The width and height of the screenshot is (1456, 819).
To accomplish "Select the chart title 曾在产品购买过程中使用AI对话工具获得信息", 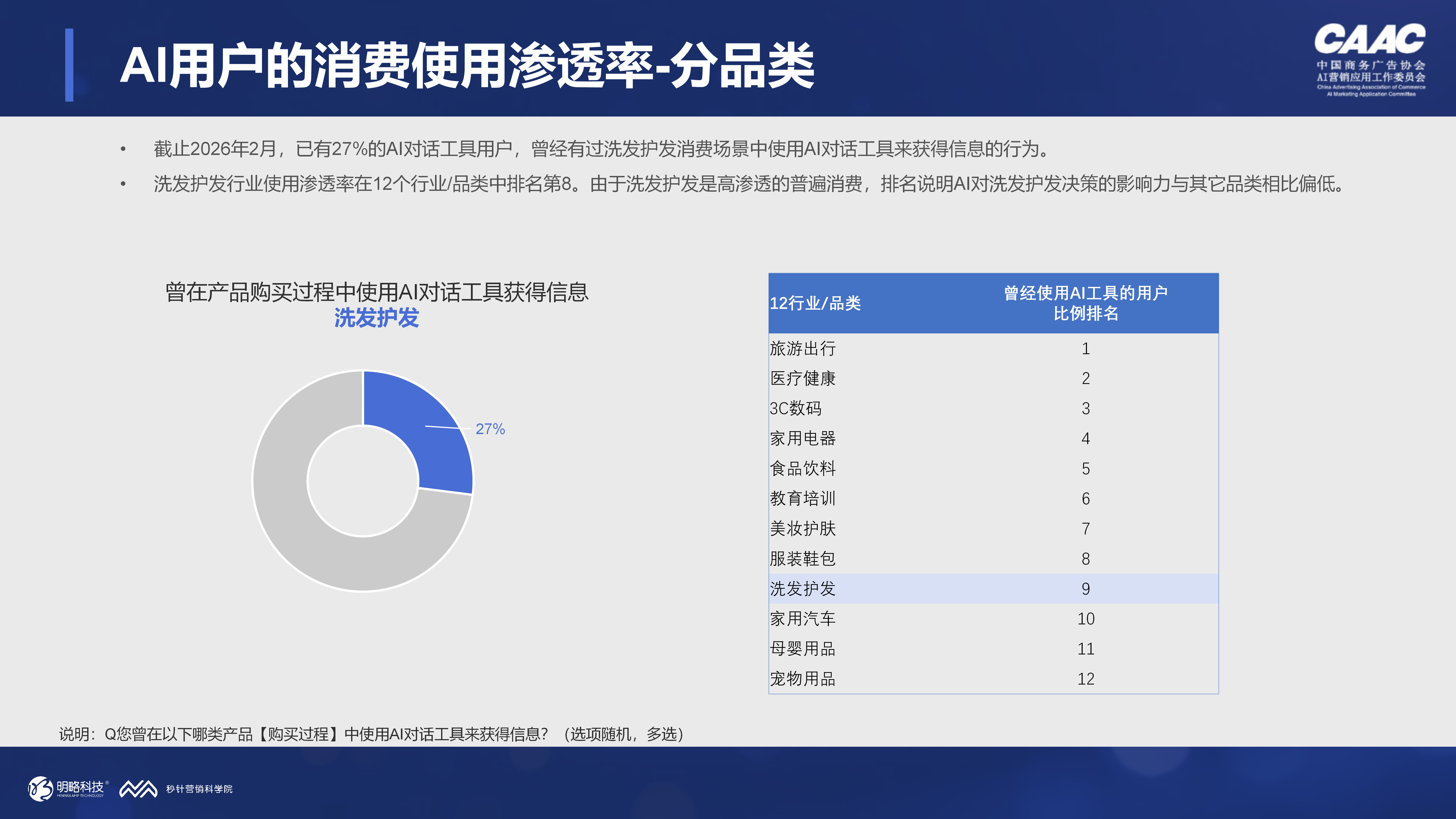I will 377,292.
